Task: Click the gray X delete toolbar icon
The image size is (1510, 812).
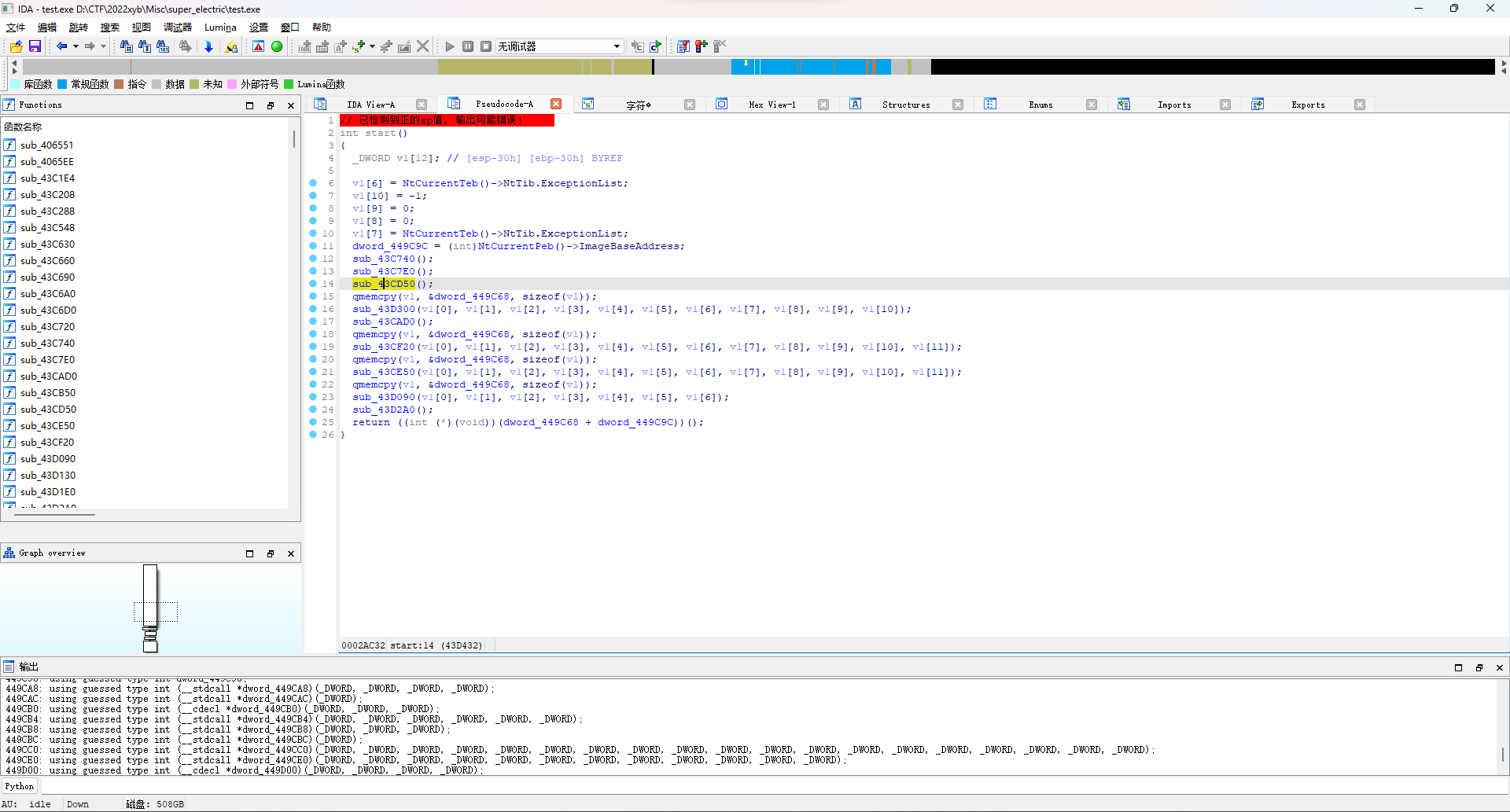Action: [x=422, y=46]
